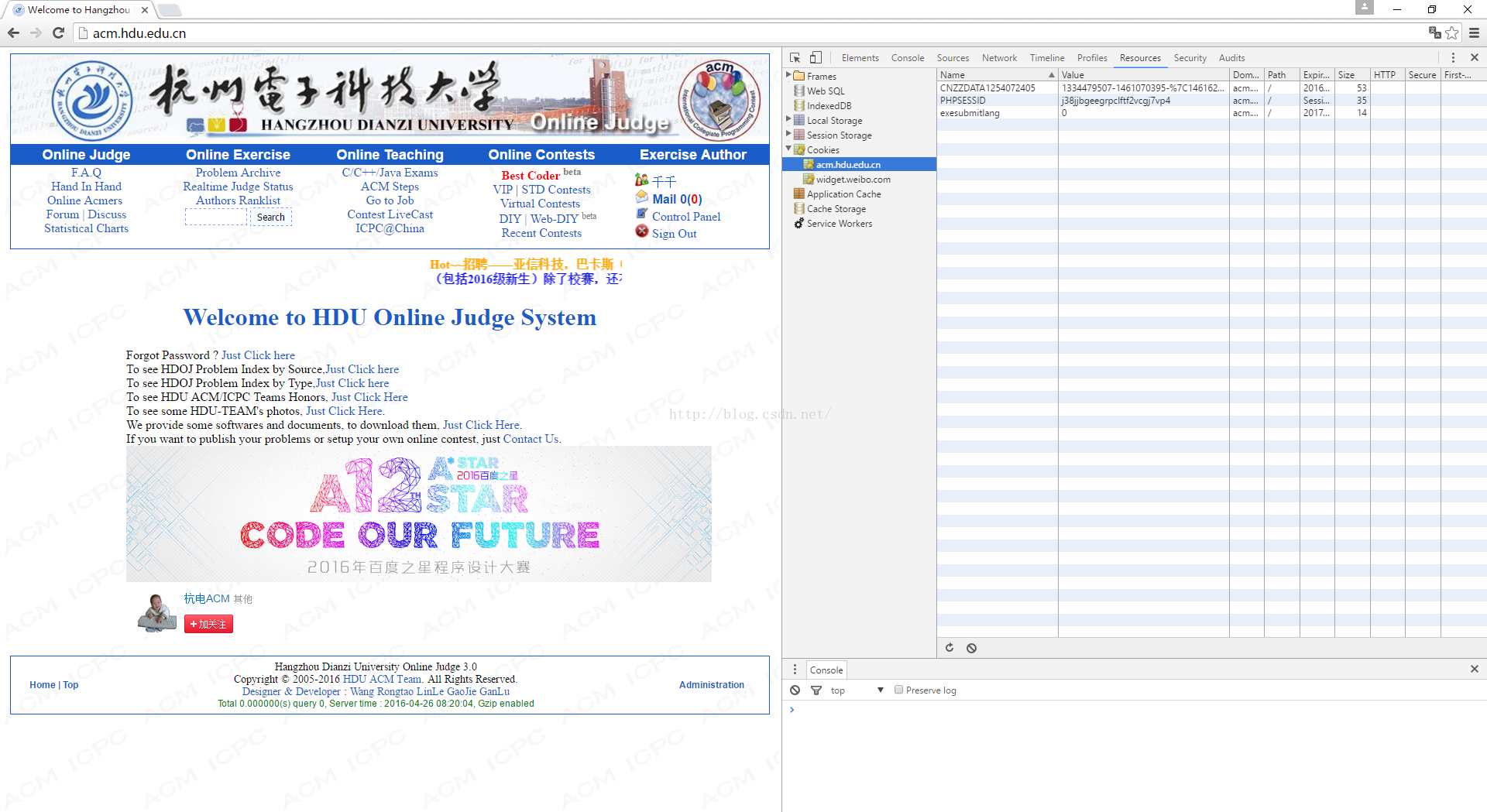Click the console filter icon
Screen dimensions: 1487x812
click(816, 690)
